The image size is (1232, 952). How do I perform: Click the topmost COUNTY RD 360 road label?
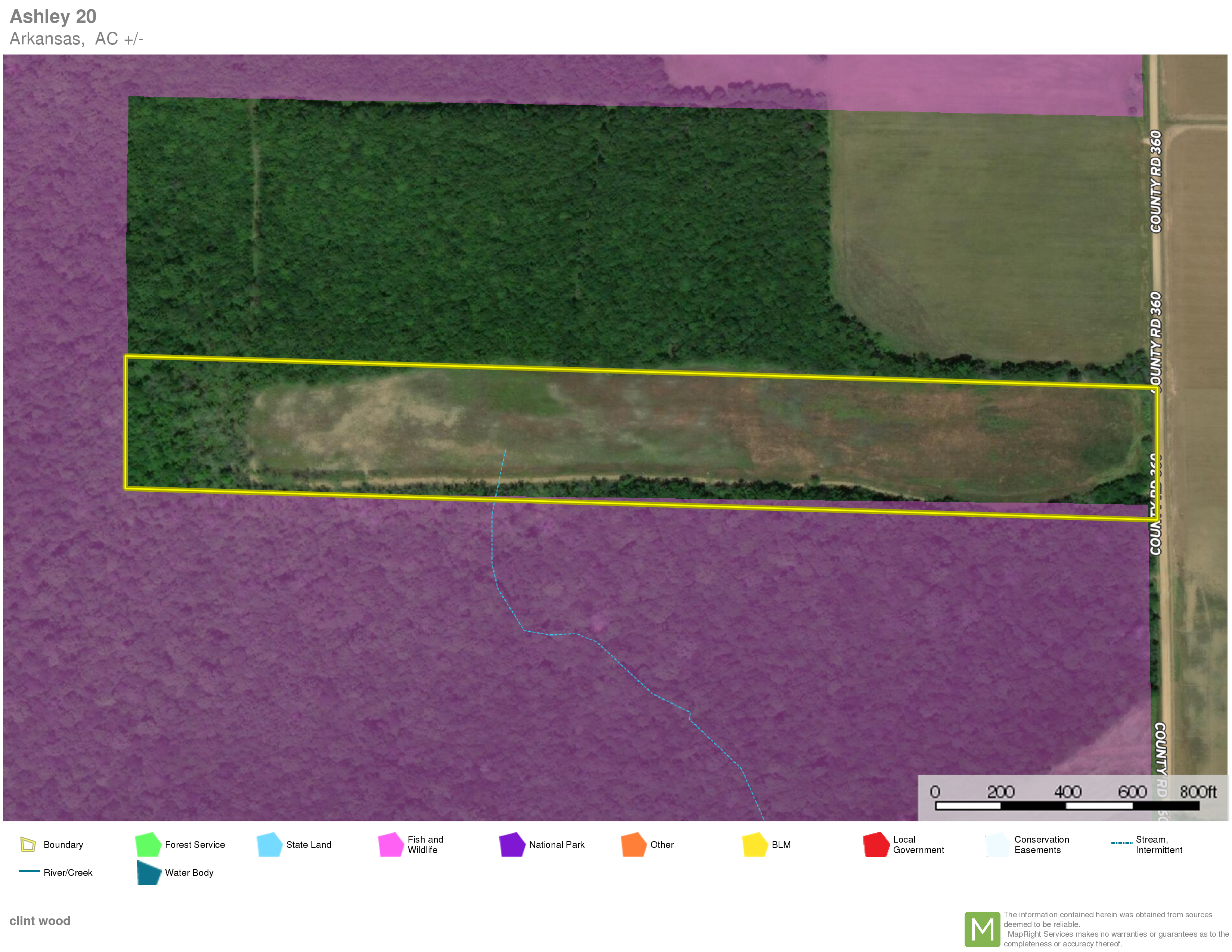[1156, 181]
